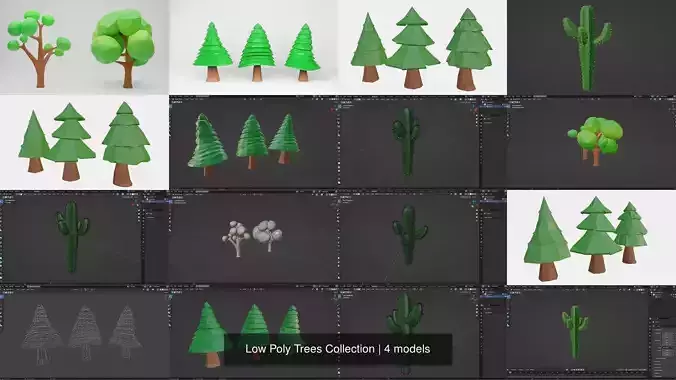Open the wireframe pine trees image
The width and height of the screenshot is (676, 380).
pyautogui.click(x=84, y=333)
